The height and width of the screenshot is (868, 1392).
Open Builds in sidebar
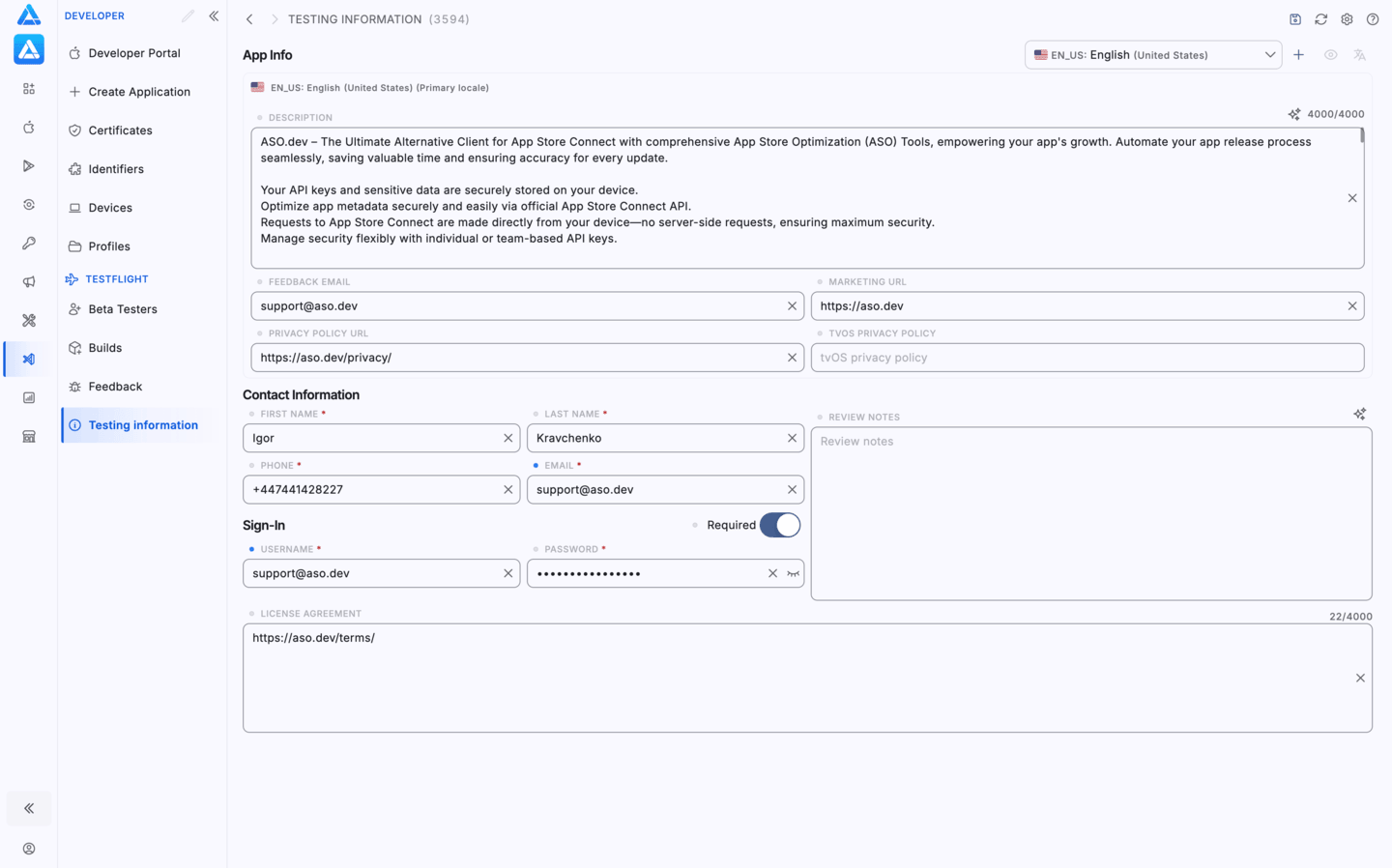coord(140,348)
